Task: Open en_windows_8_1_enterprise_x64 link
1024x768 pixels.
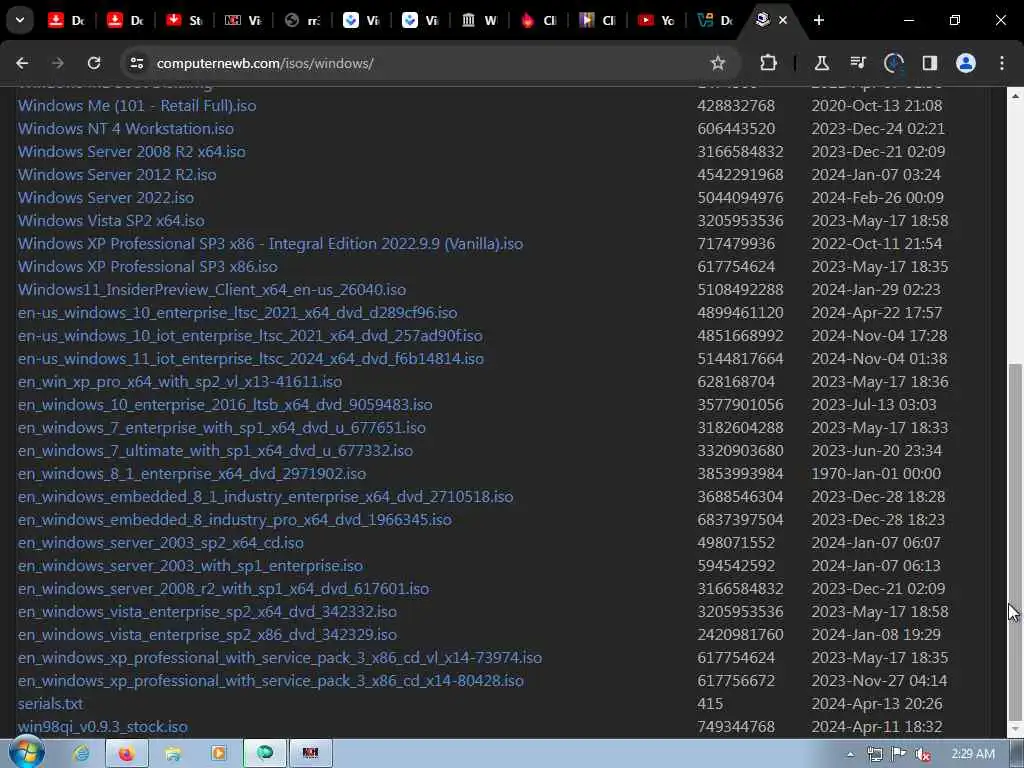Action: (x=192, y=473)
